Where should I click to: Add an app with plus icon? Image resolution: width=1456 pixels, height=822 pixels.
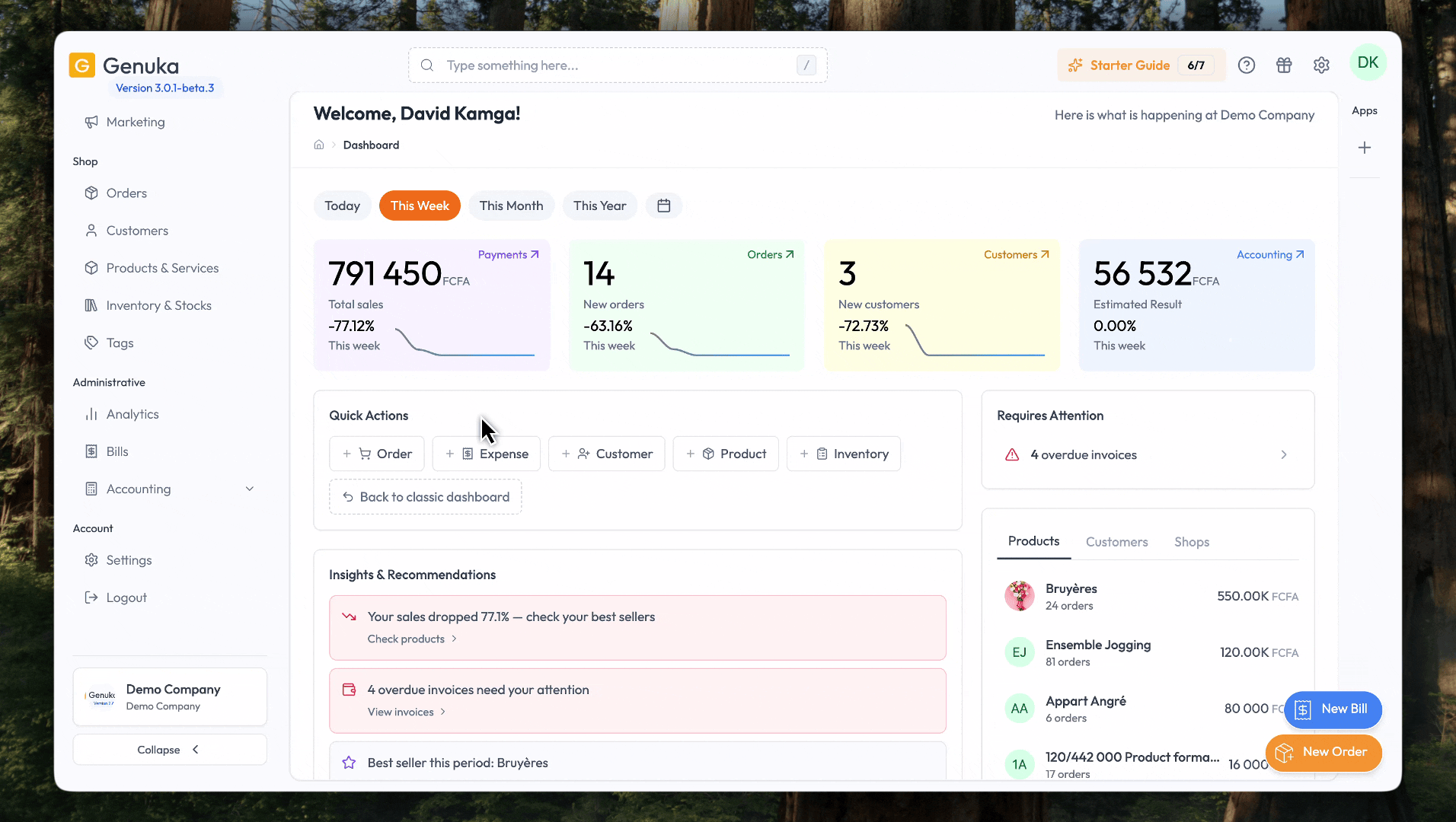pyautogui.click(x=1365, y=148)
